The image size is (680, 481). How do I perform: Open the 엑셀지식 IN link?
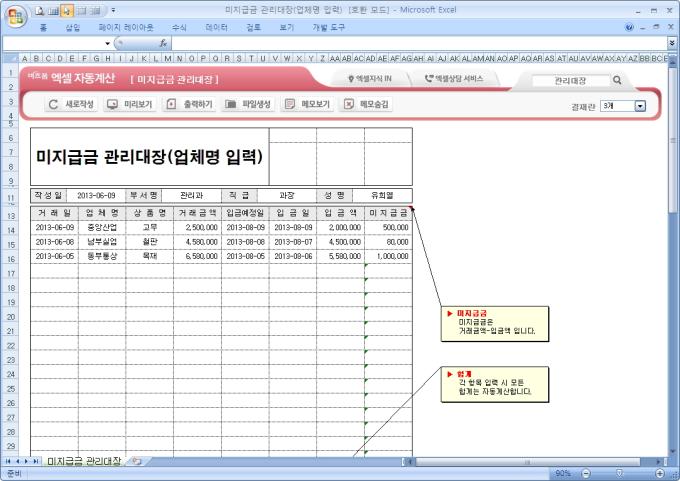coord(368,79)
